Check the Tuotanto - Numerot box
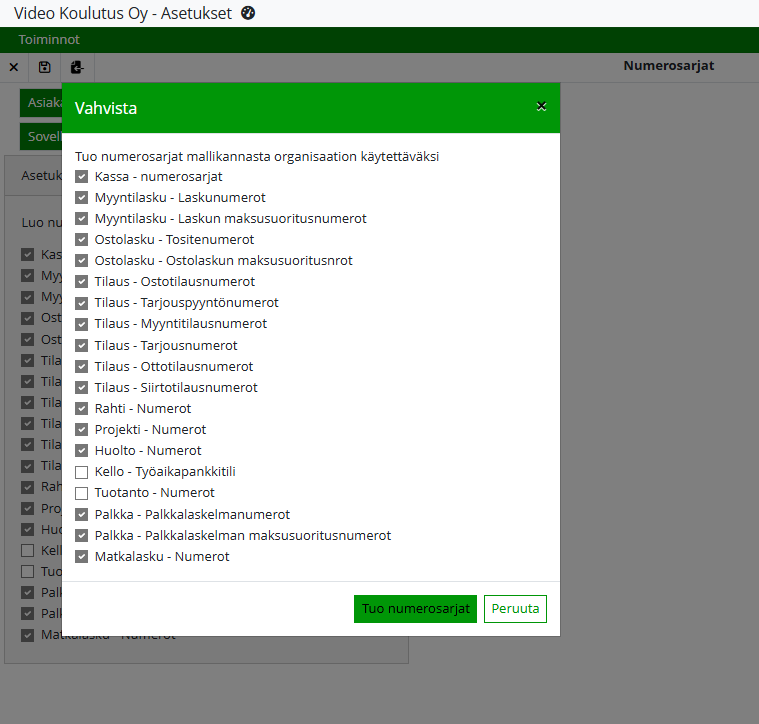Image resolution: width=759 pixels, height=724 pixels. coord(82,493)
